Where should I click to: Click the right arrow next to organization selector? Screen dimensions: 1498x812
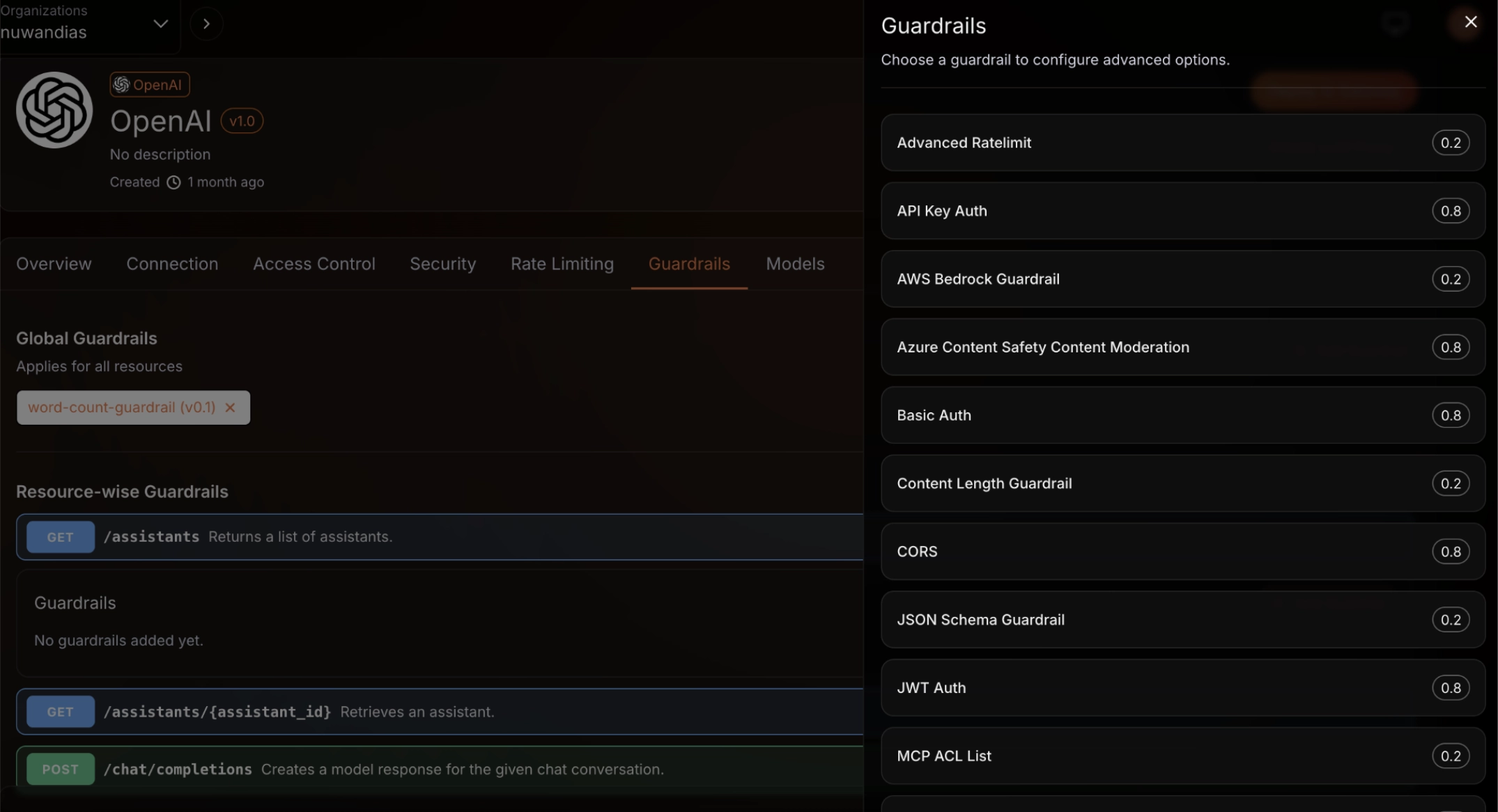[206, 24]
